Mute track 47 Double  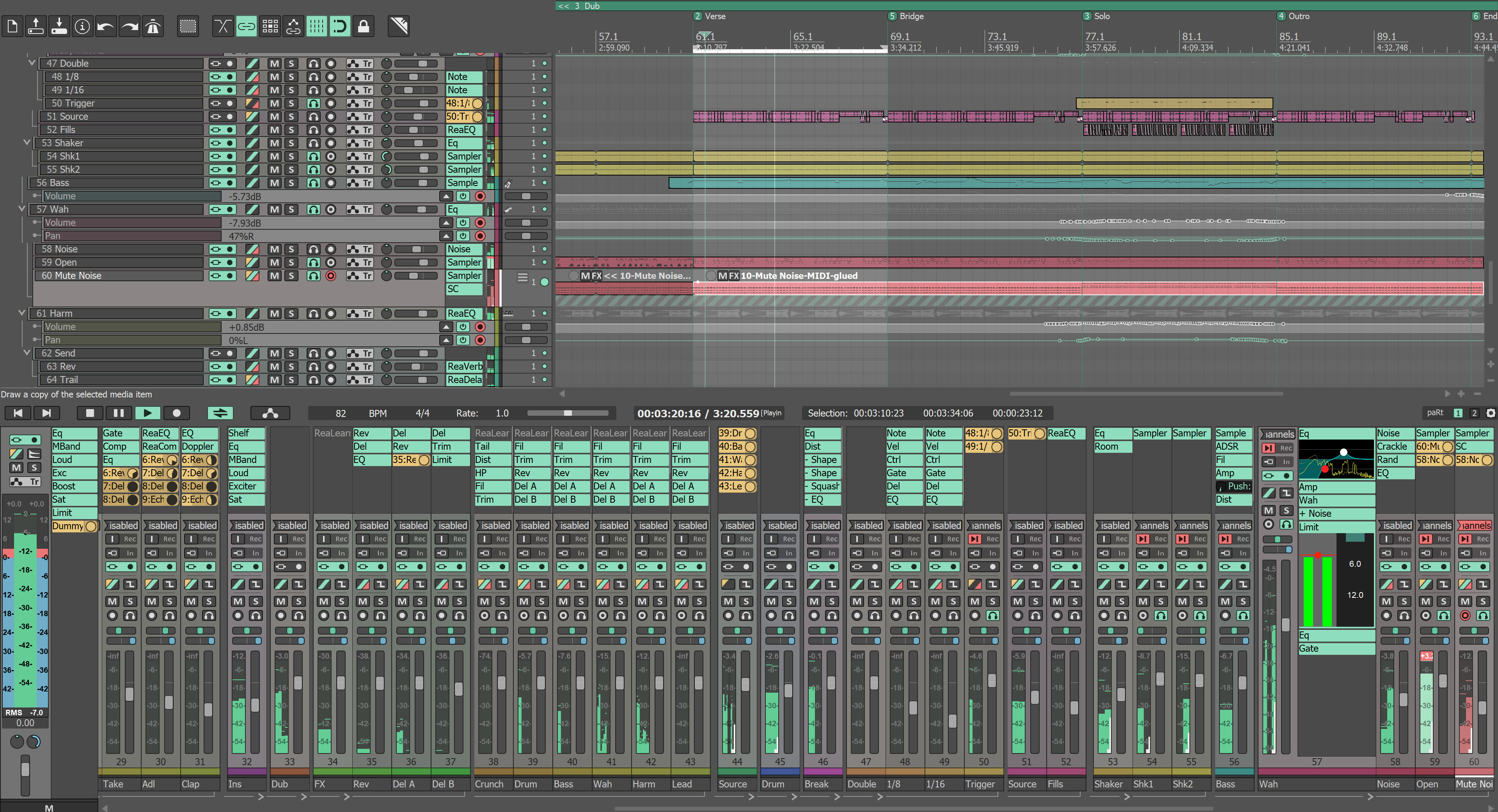274,63
